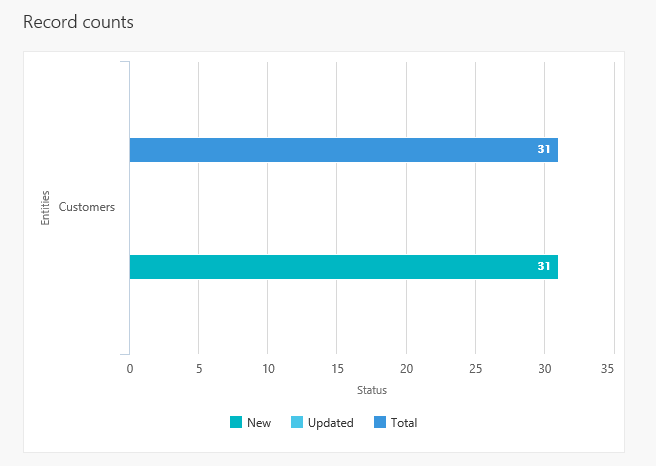This screenshot has width=656, height=466.
Task: Click the 35 tick on the horizontal axis
Action: [607, 369]
